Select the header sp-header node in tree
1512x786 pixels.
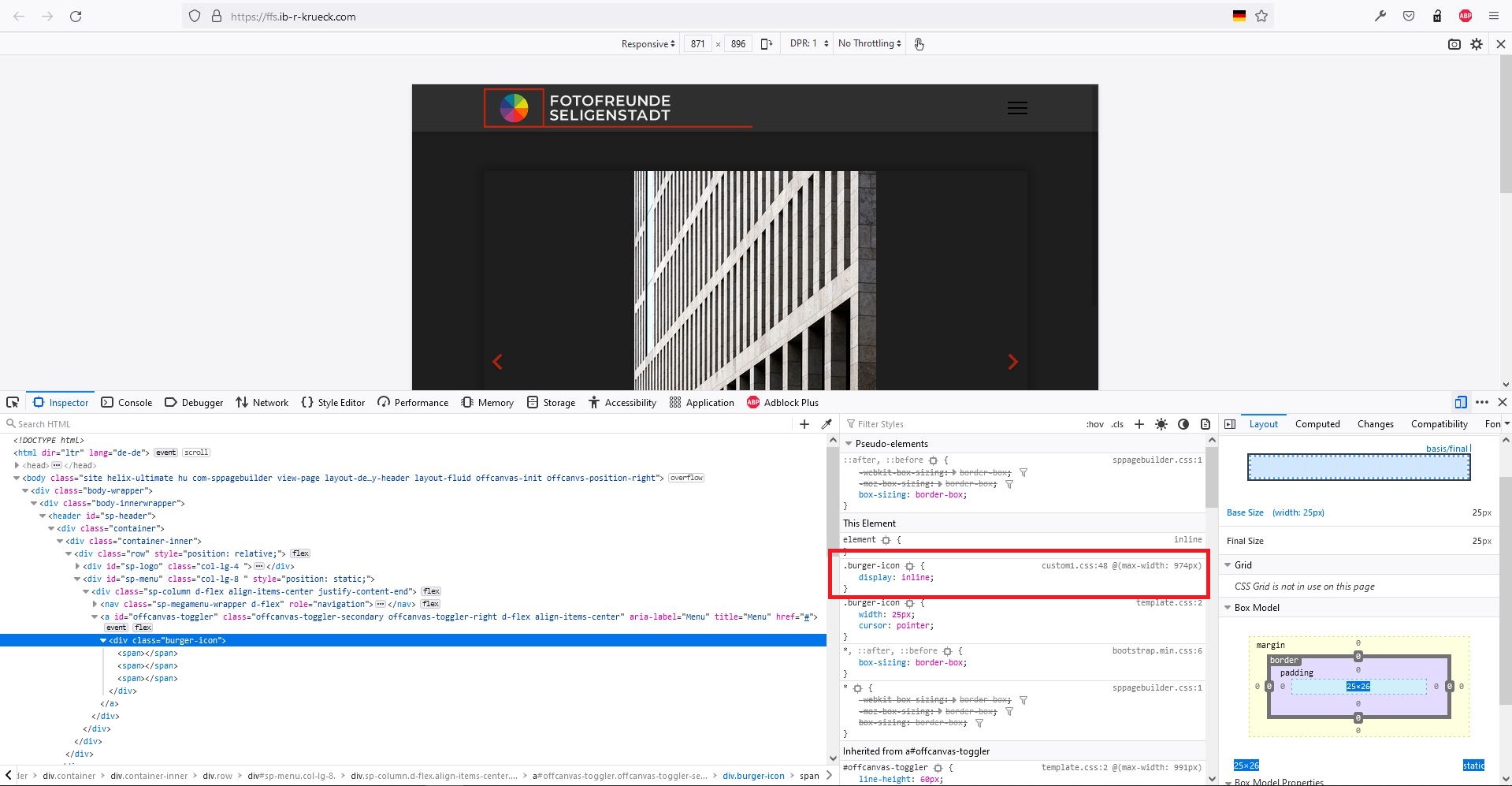102,516
